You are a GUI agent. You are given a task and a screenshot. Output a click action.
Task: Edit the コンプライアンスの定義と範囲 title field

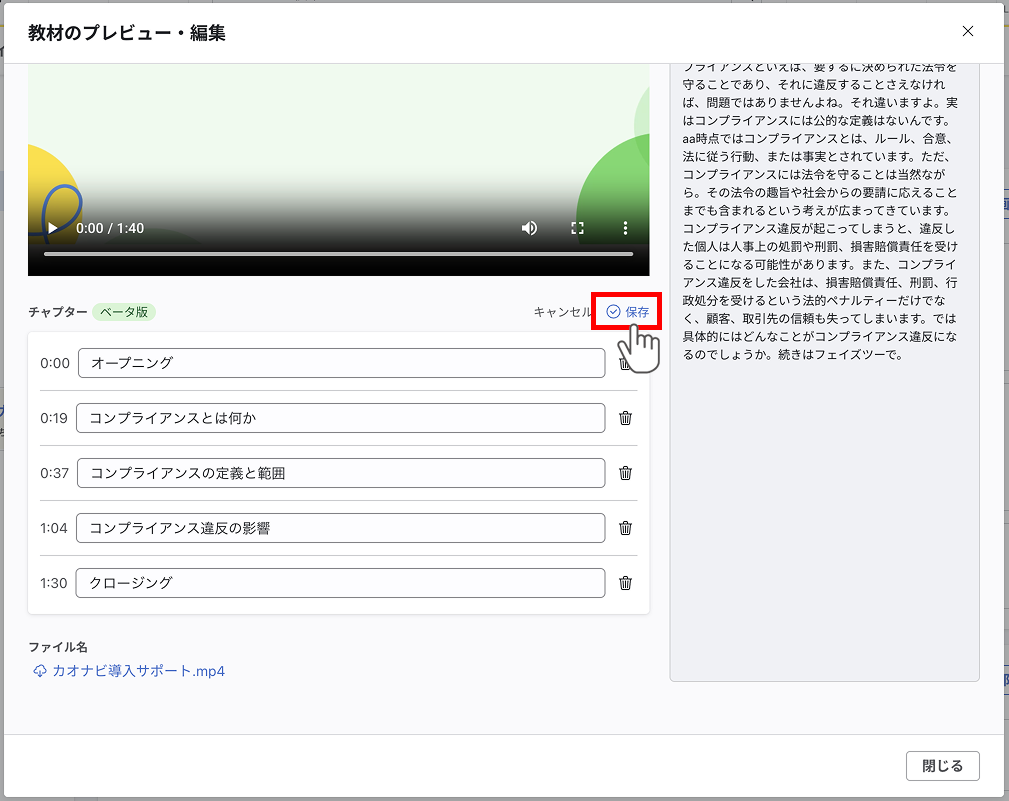coord(340,473)
